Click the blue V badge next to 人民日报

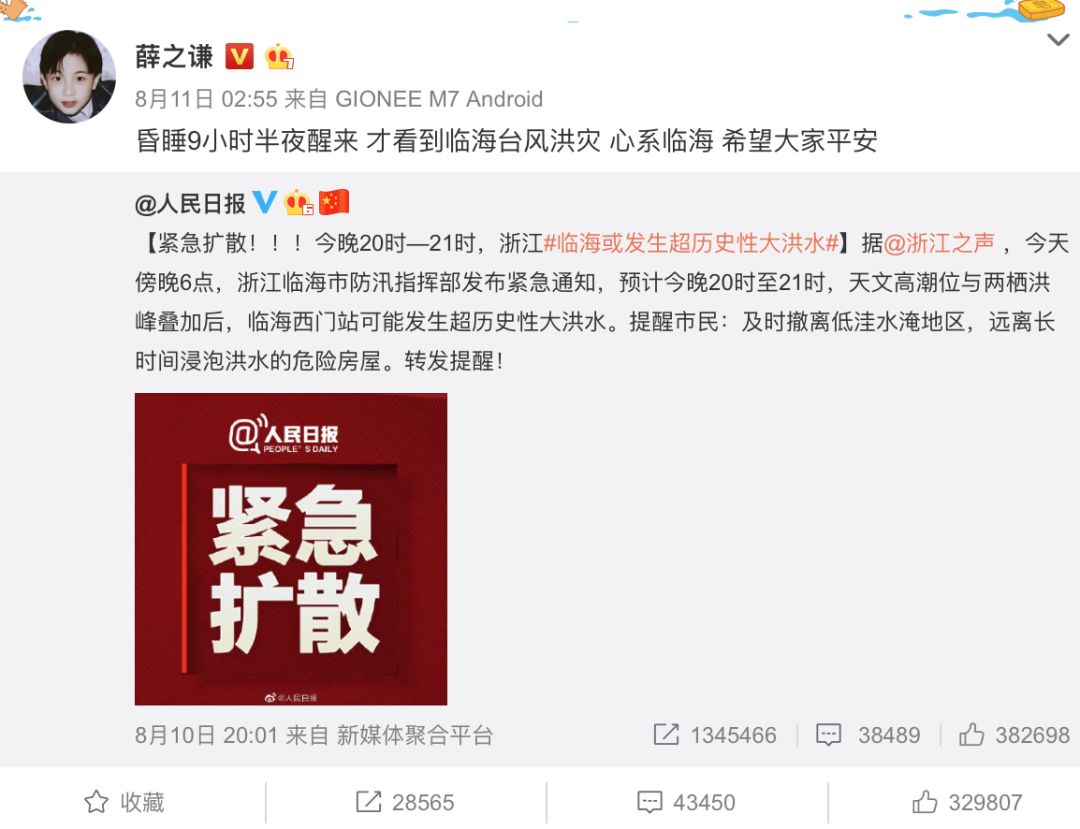[265, 202]
